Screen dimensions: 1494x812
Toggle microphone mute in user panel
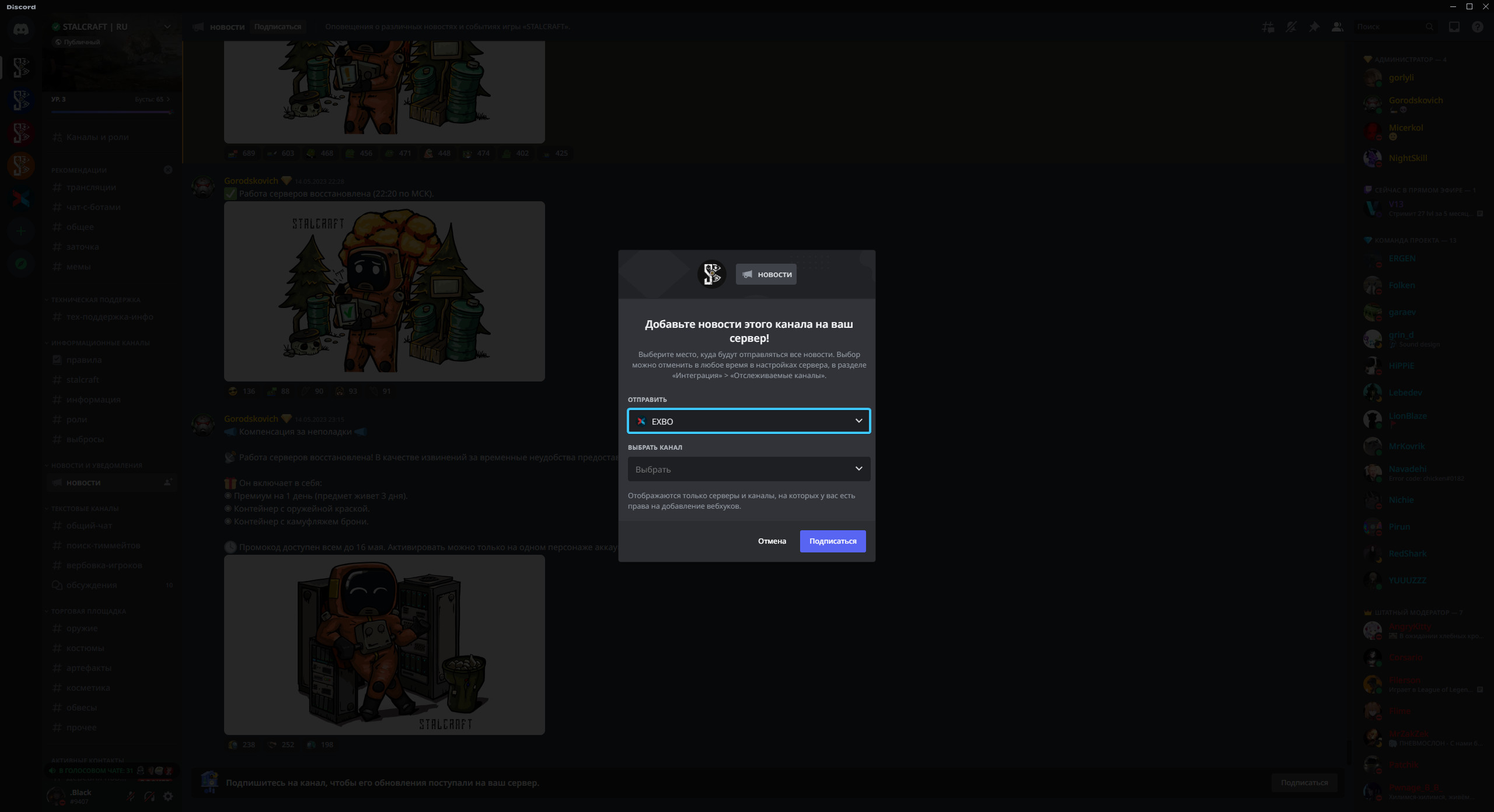(131, 796)
